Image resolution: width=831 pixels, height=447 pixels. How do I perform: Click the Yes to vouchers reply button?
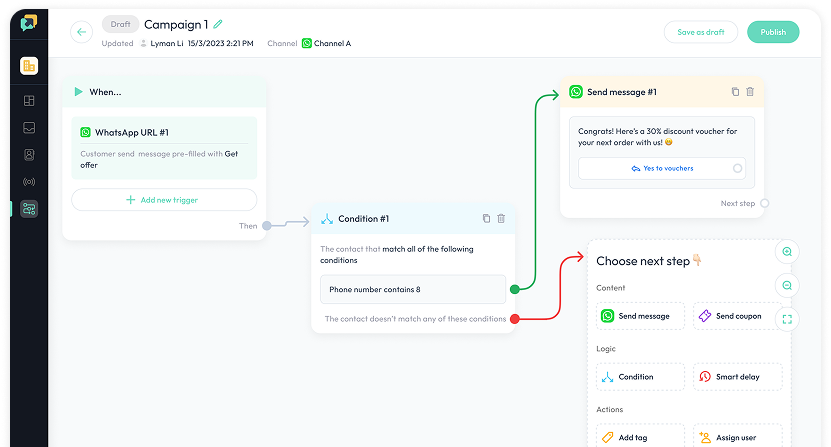click(x=661, y=169)
